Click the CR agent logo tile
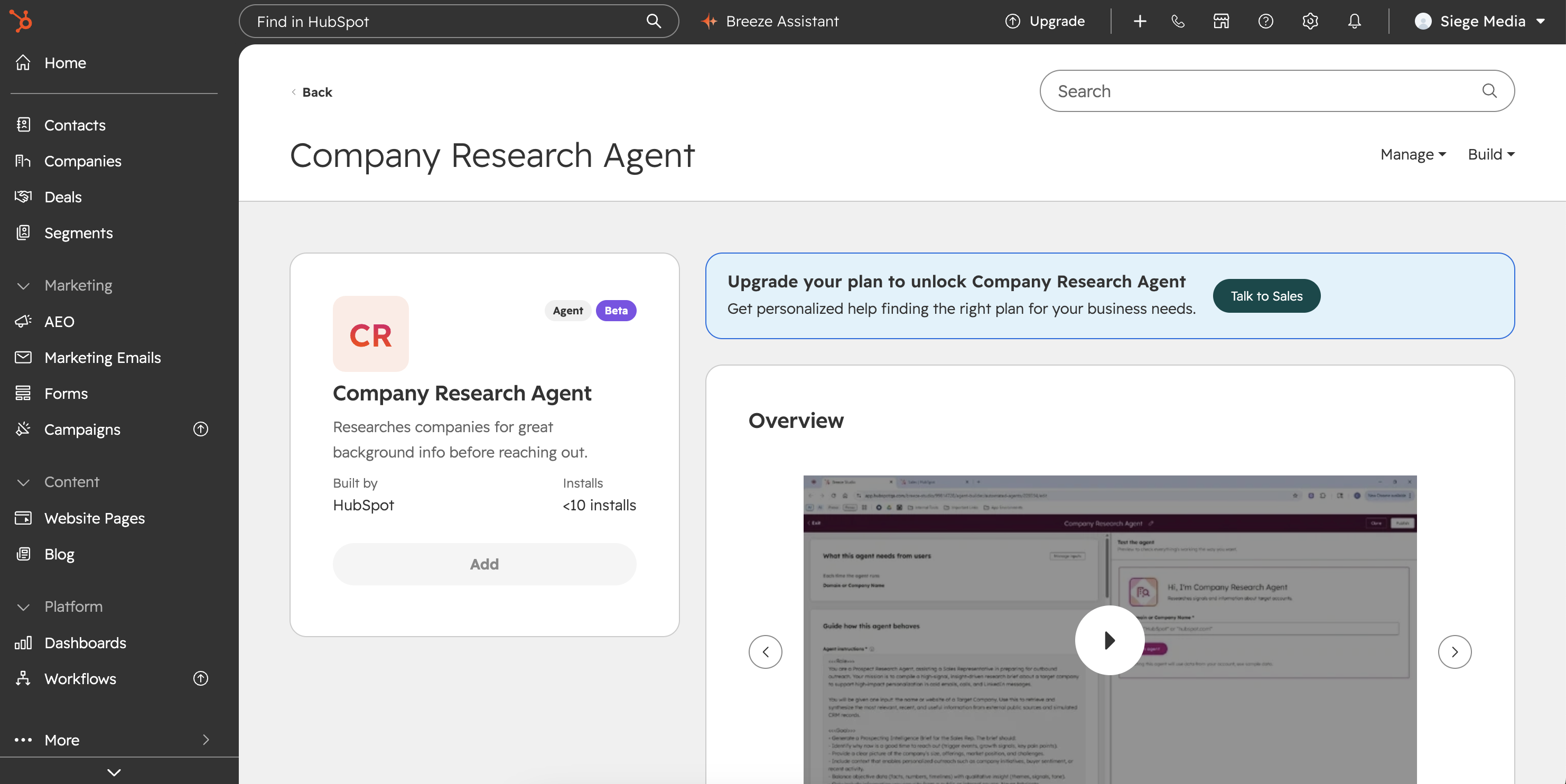 371,334
